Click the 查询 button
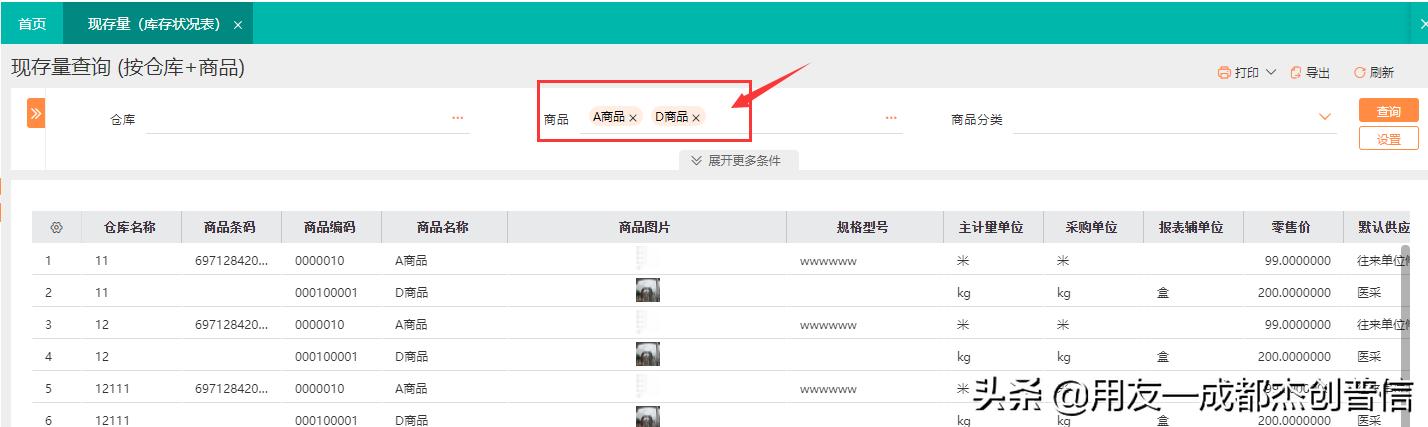Screen dimensions: 1428x427 pyautogui.click(x=1389, y=111)
